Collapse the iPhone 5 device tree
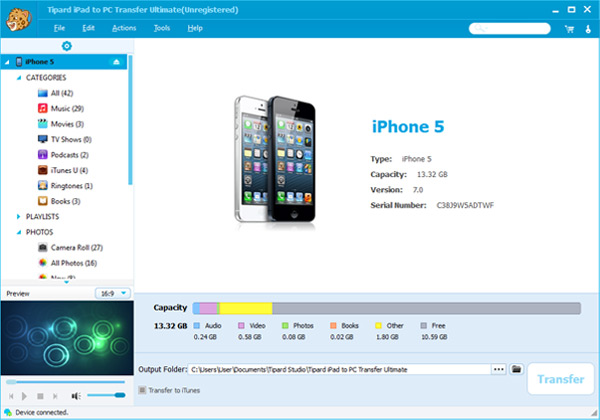The width and height of the screenshot is (600, 420). 7,62
